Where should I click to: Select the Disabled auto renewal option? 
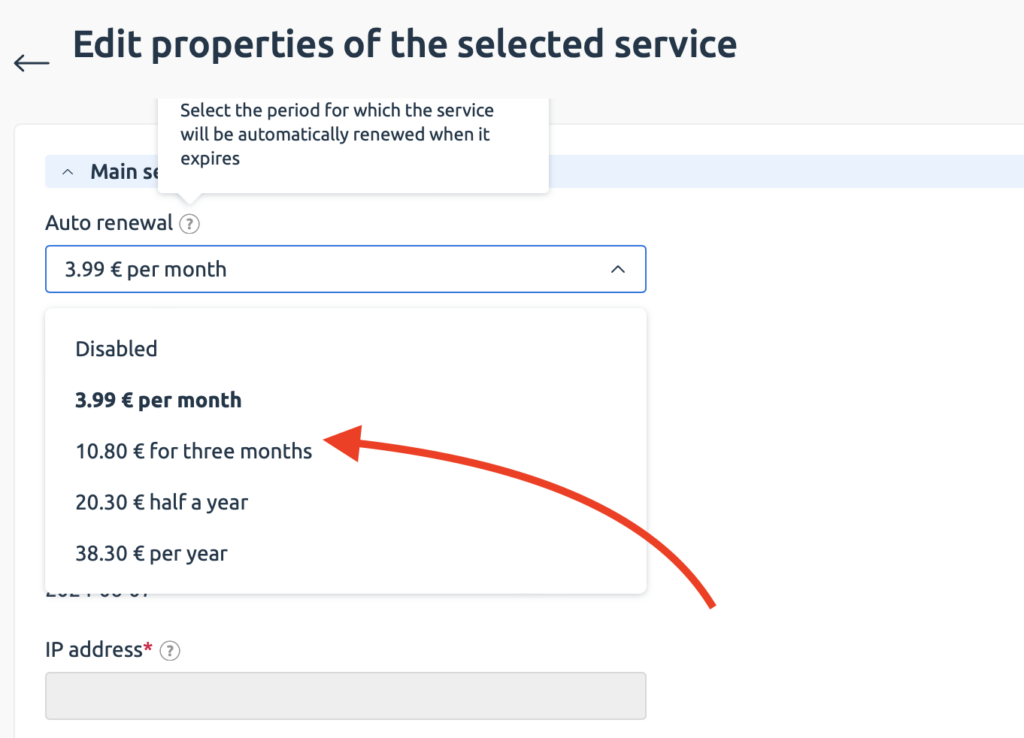point(116,349)
